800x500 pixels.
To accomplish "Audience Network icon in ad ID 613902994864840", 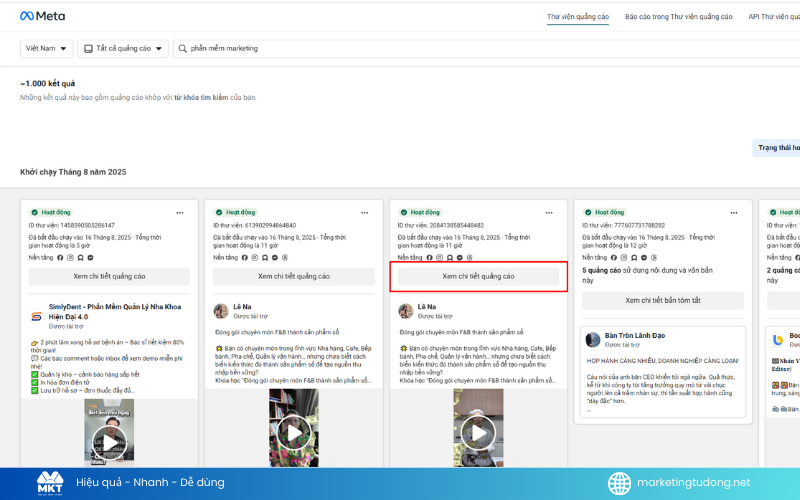I will [x=265, y=258].
